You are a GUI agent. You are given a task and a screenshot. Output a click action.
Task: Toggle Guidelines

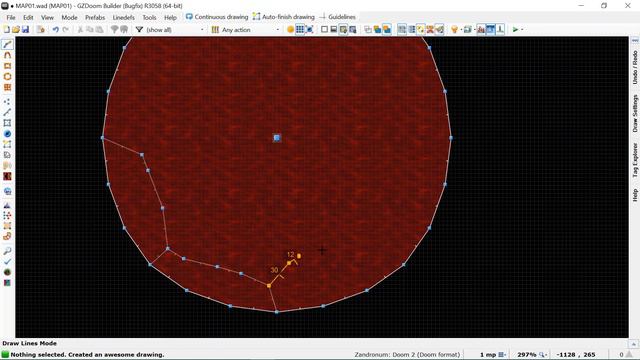pyautogui.click(x=337, y=17)
